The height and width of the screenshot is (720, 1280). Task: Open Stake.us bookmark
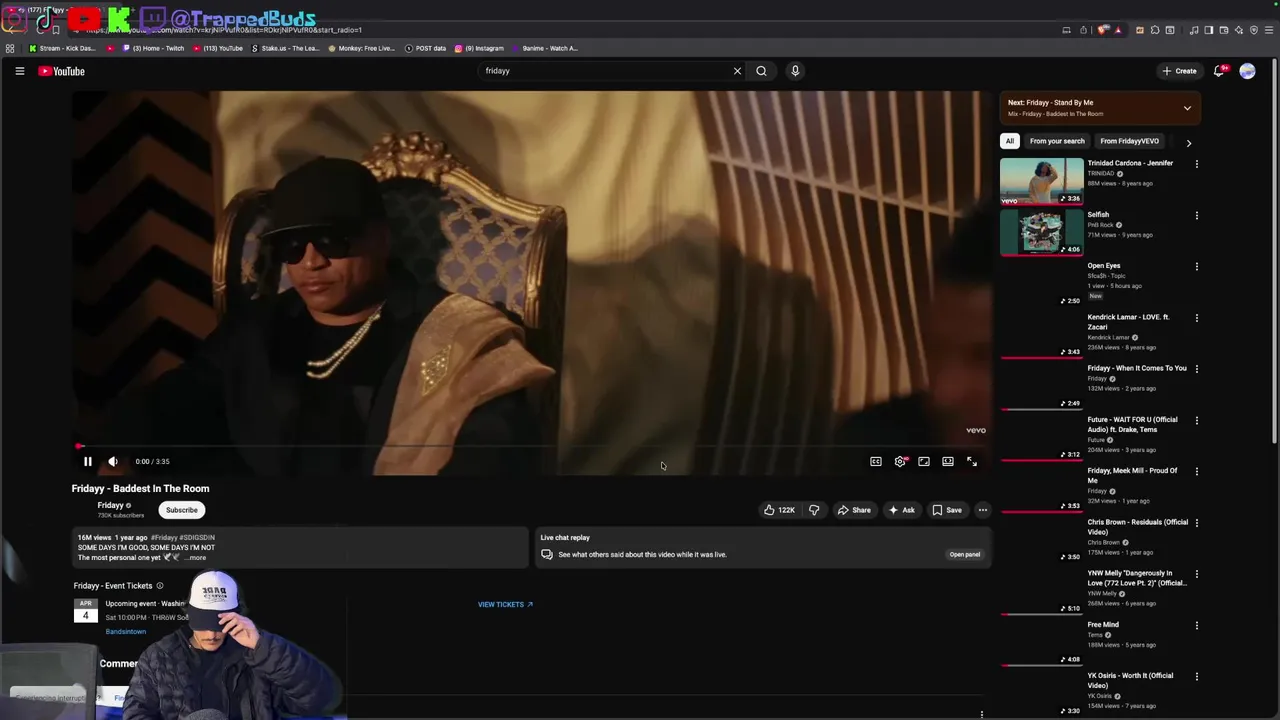click(x=286, y=48)
